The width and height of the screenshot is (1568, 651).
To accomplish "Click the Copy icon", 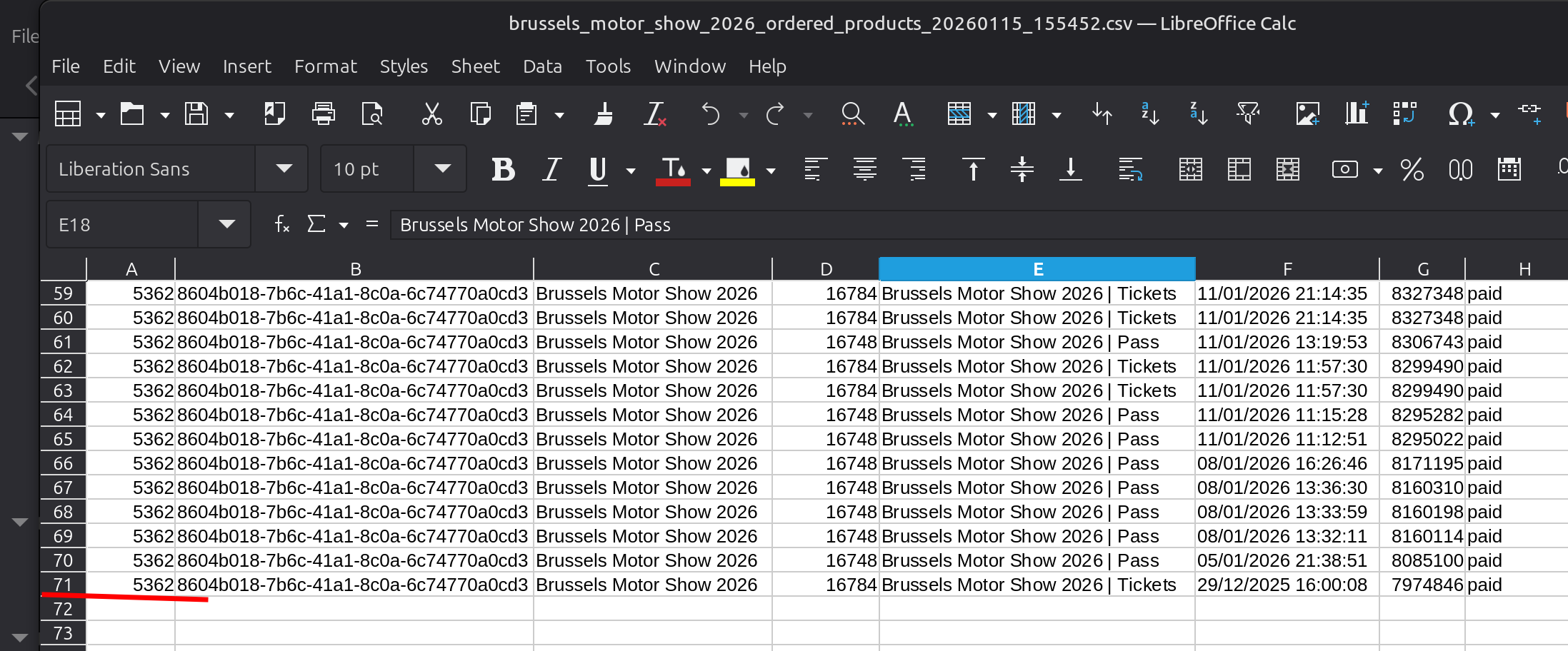I will point(481,114).
